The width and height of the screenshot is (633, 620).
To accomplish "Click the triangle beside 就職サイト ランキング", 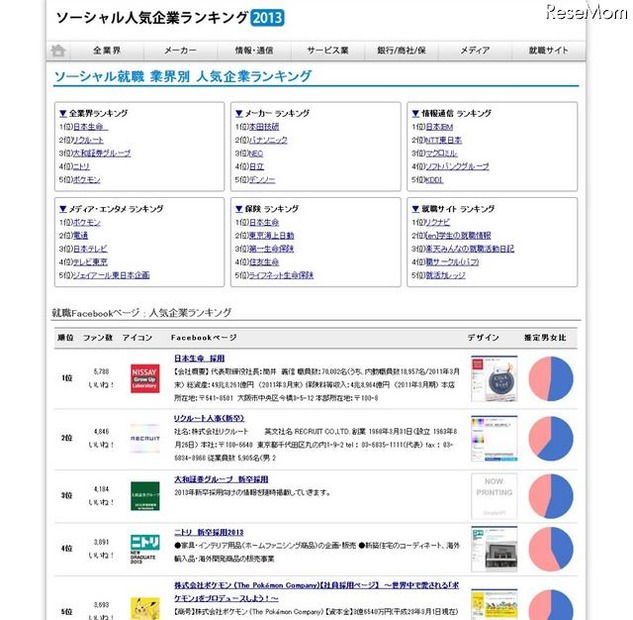I will pyautogui.click(x=415, y=209).
